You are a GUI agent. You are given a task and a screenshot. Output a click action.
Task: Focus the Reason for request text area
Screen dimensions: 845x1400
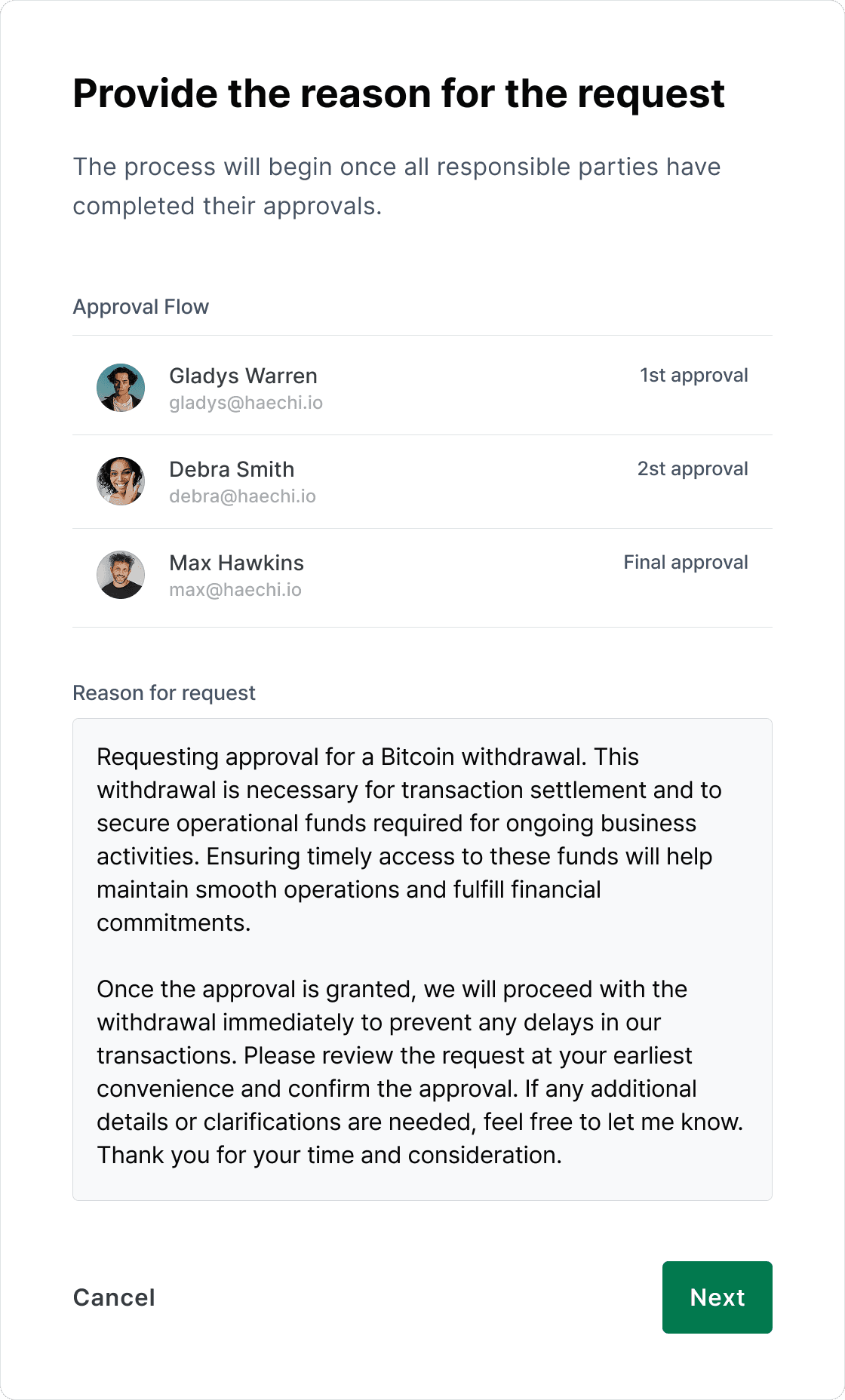(422, 959)
